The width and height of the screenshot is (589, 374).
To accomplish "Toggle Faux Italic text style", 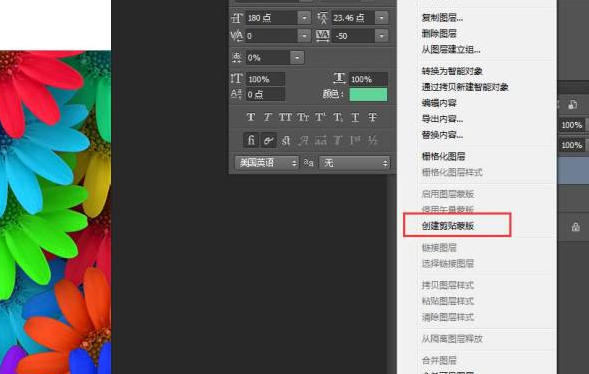I will [x=268, y=118].
